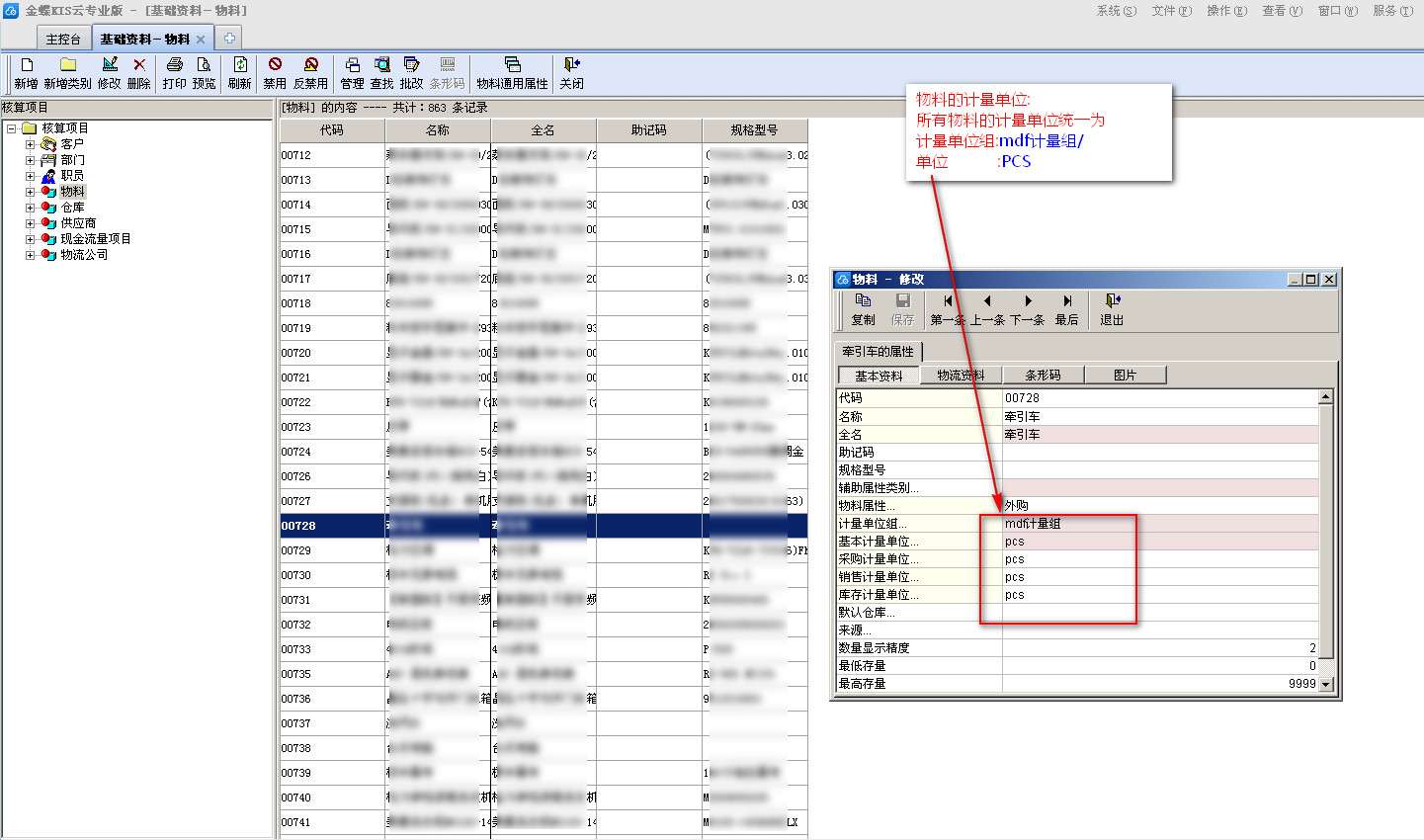1424x840 pixels.
Task: Expand the 客户 tree node
Action: pos(30,144)
